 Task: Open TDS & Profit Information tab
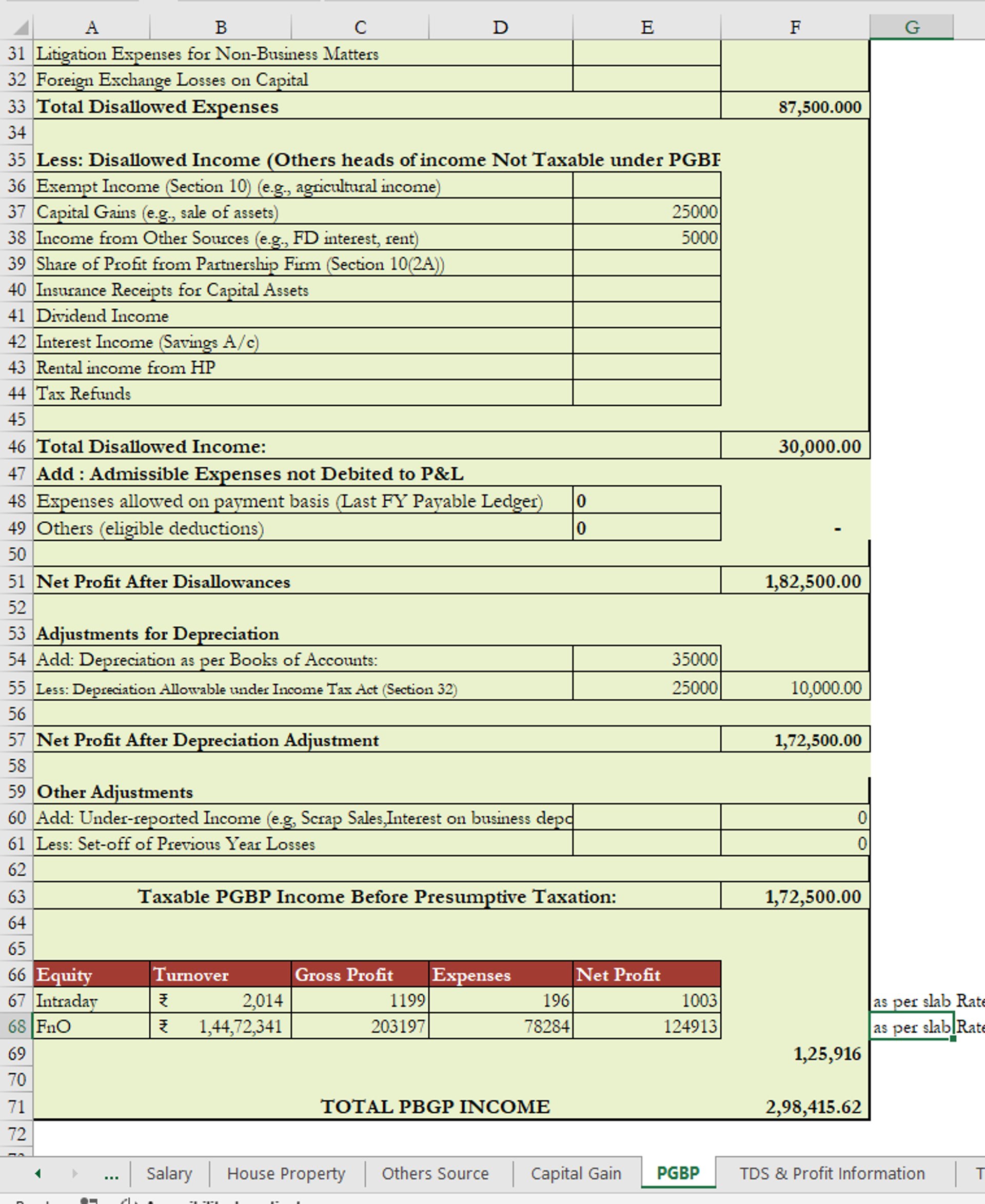[832, 1173]
